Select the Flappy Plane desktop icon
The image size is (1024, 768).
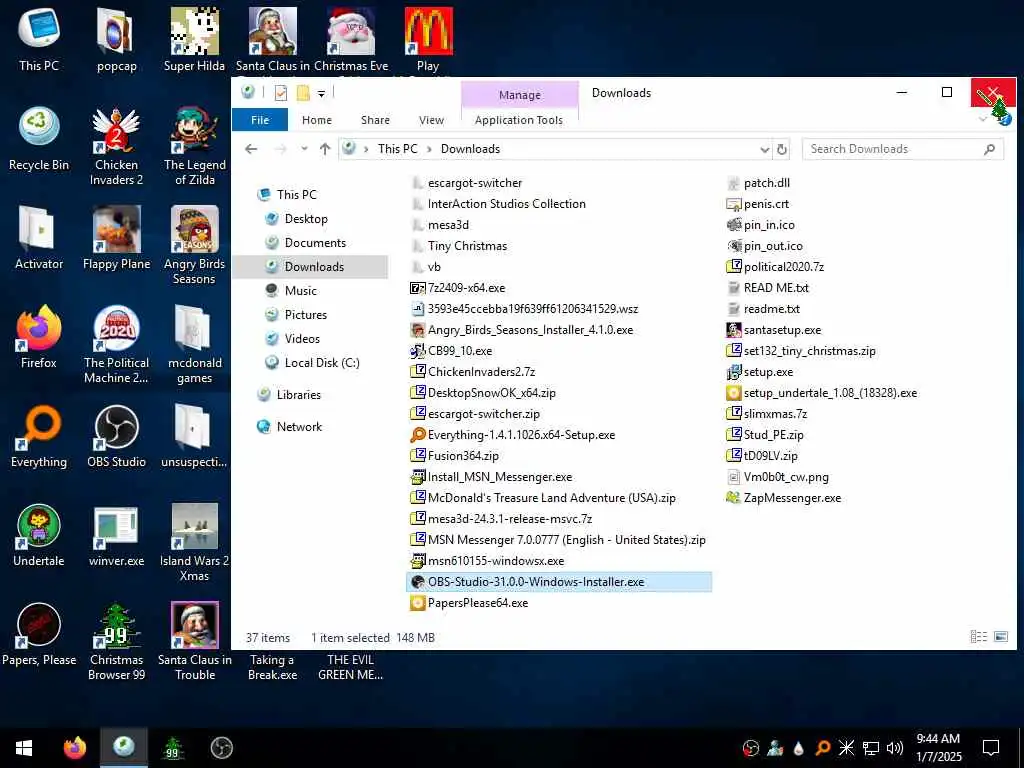point(116,237)
